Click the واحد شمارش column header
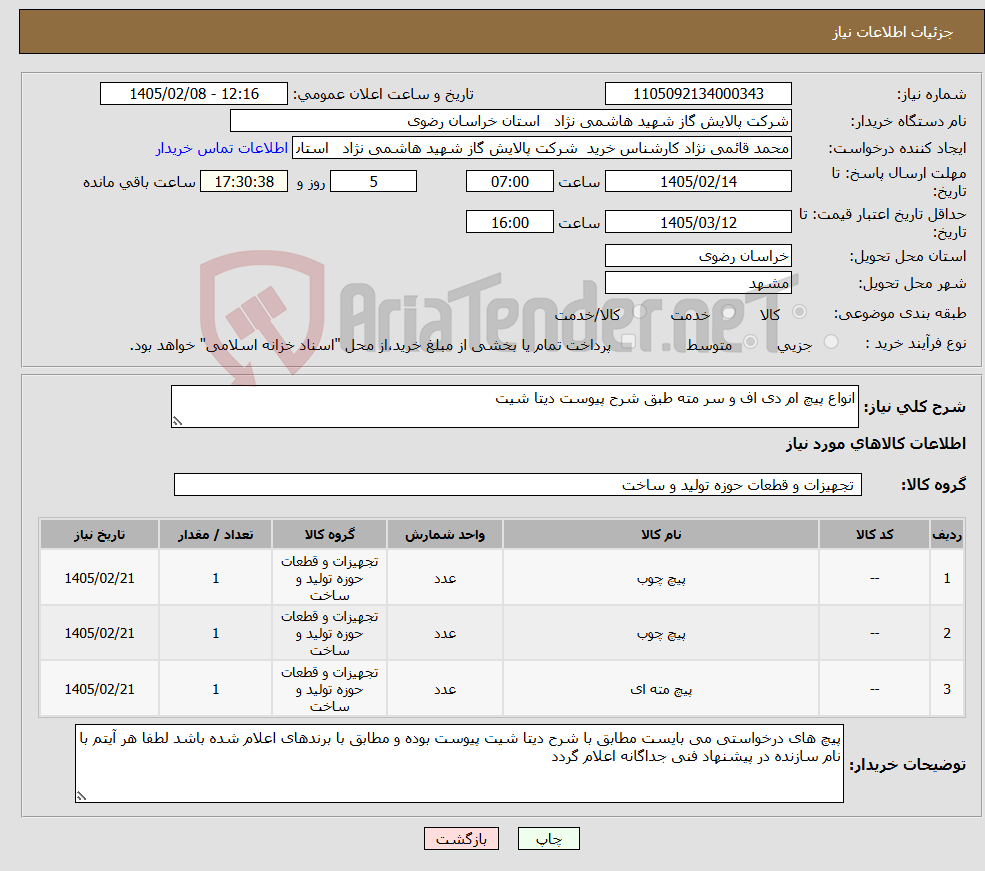 tap(445, 534)
